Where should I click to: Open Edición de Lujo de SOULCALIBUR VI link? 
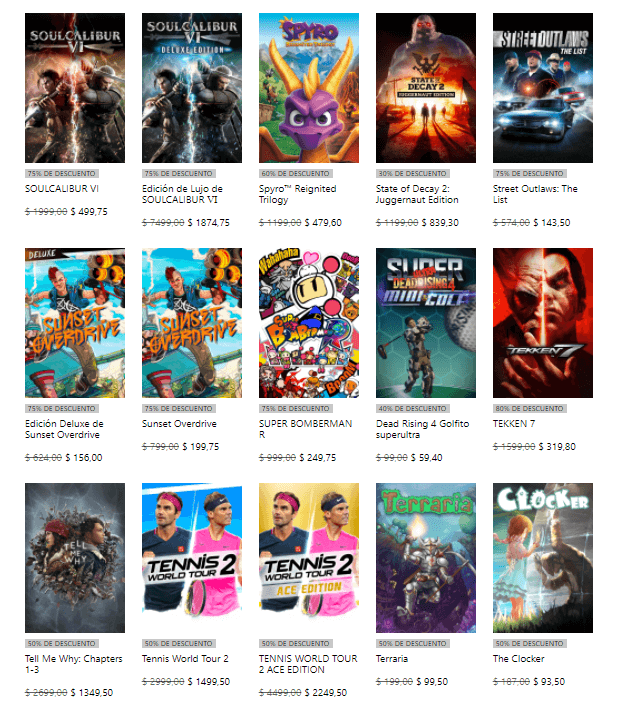point(182,194)
